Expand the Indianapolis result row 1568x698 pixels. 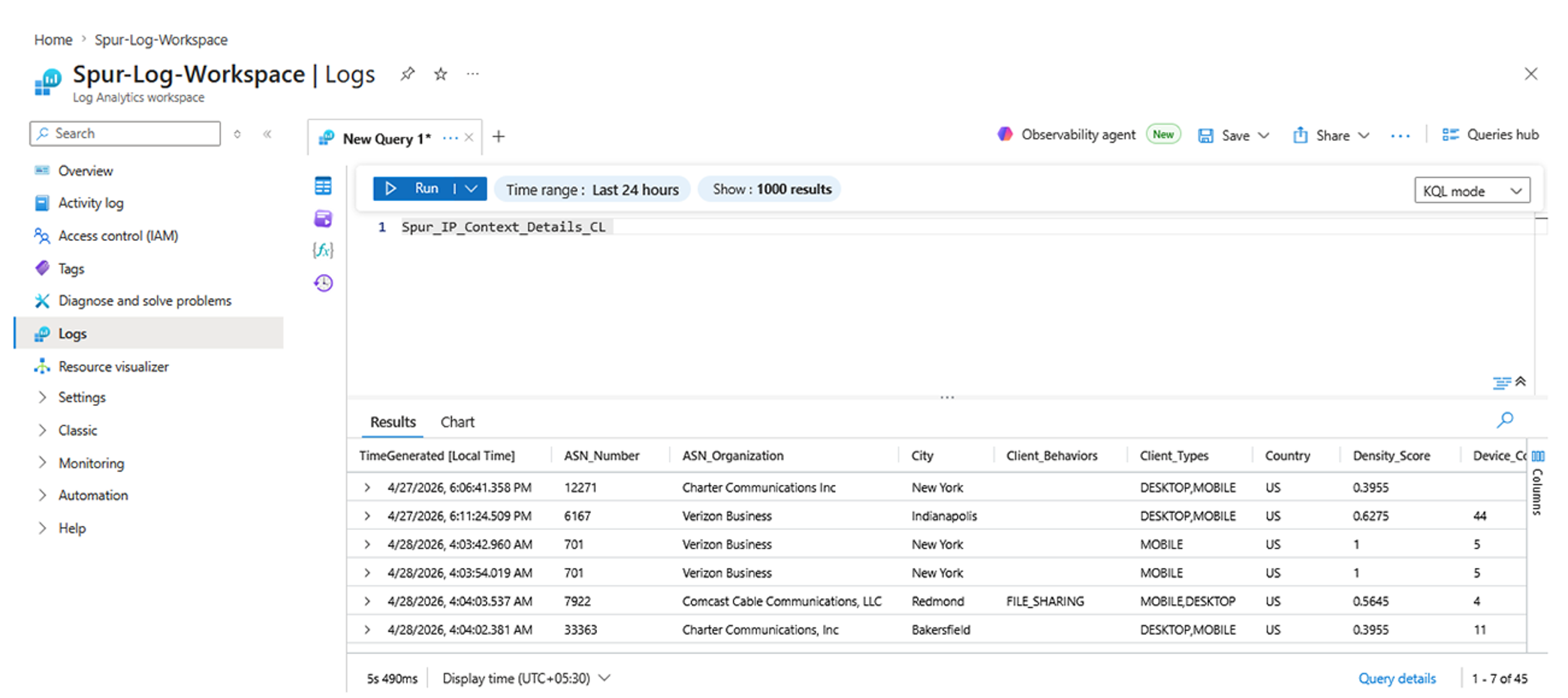tap(367, 516)
